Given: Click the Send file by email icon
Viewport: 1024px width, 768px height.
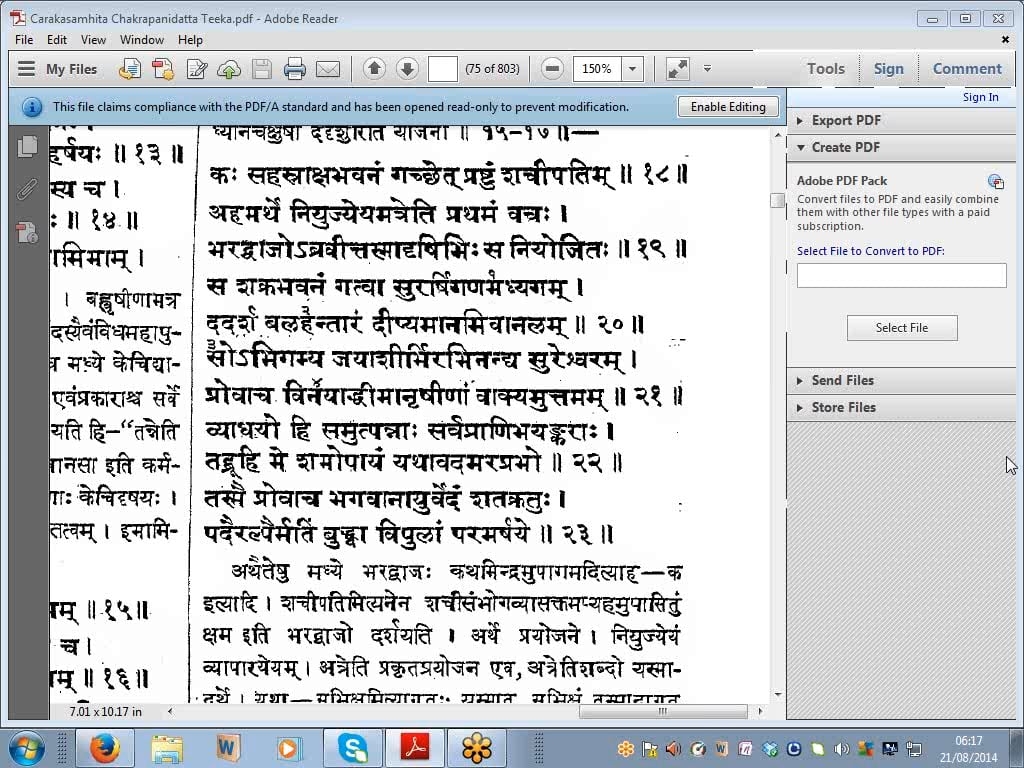Looking at the screenshot, I should click(327, 69).
